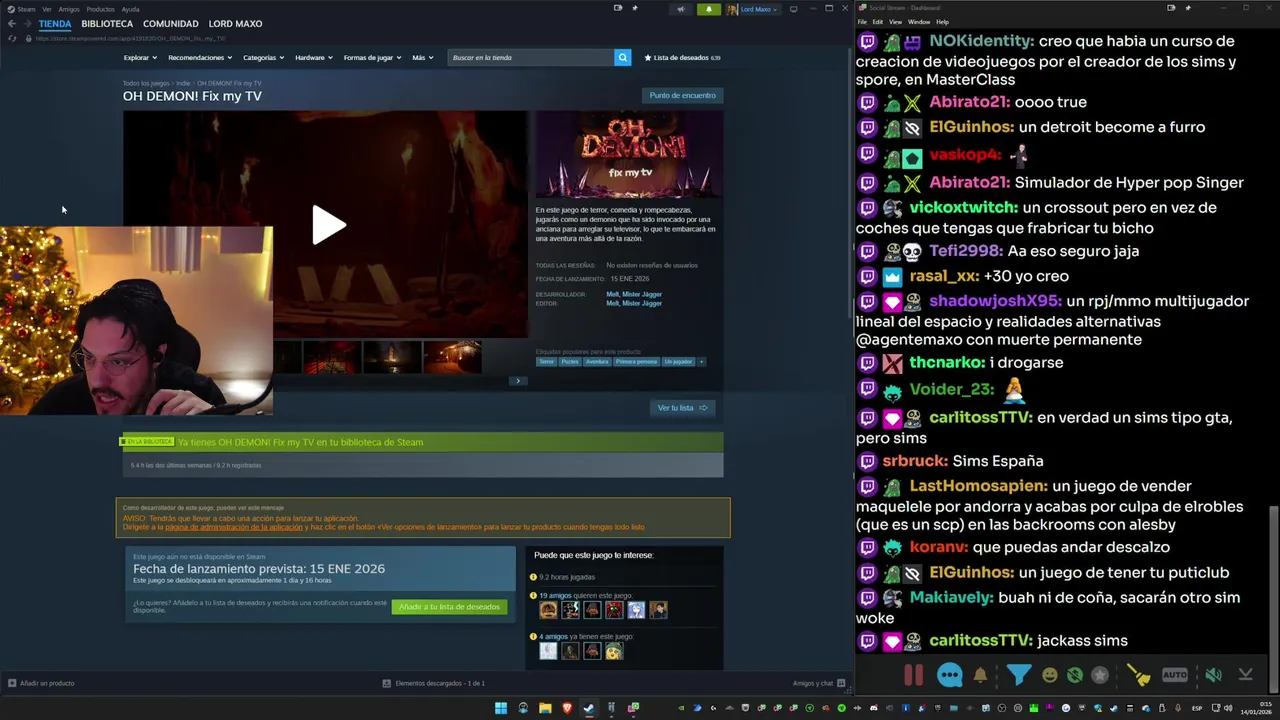Image resolution: width=1280 pixels, height=720 pixels.
Task: Click the ESP language indicator
Action: (x=1197, y=708)
